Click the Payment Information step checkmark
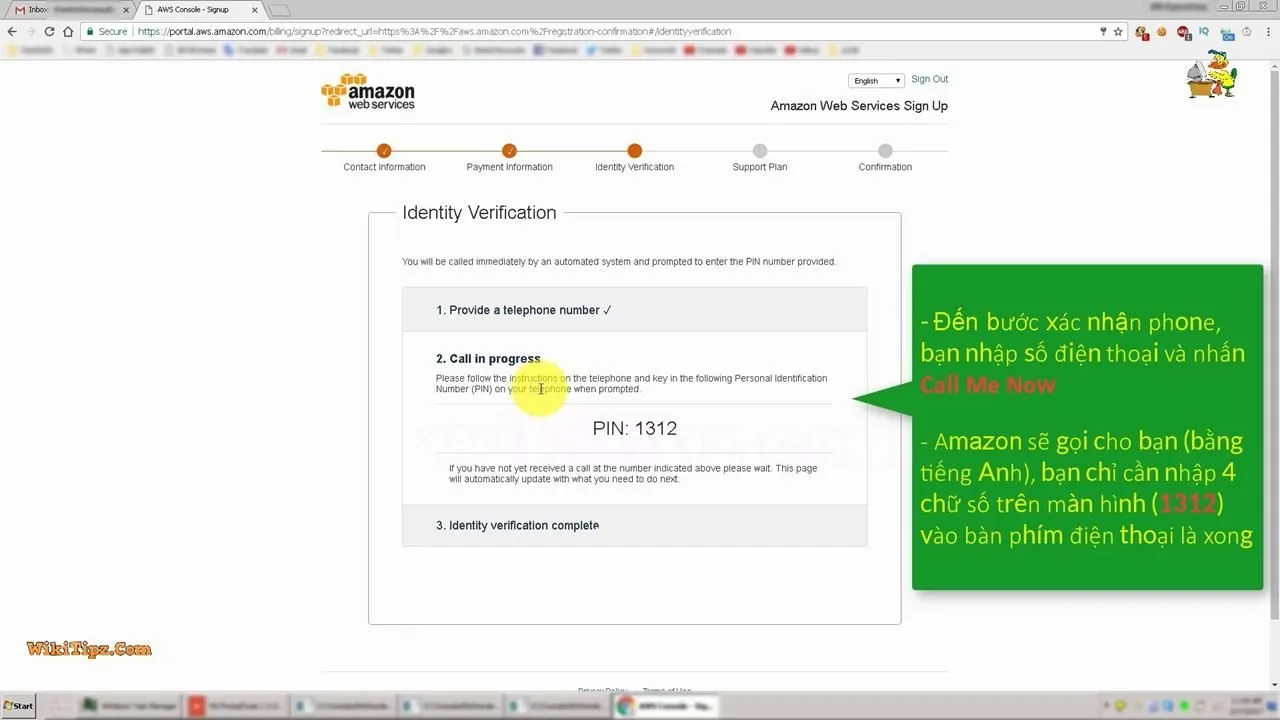The height and width of the screenshot is (720, 1280). coord(509,151)
